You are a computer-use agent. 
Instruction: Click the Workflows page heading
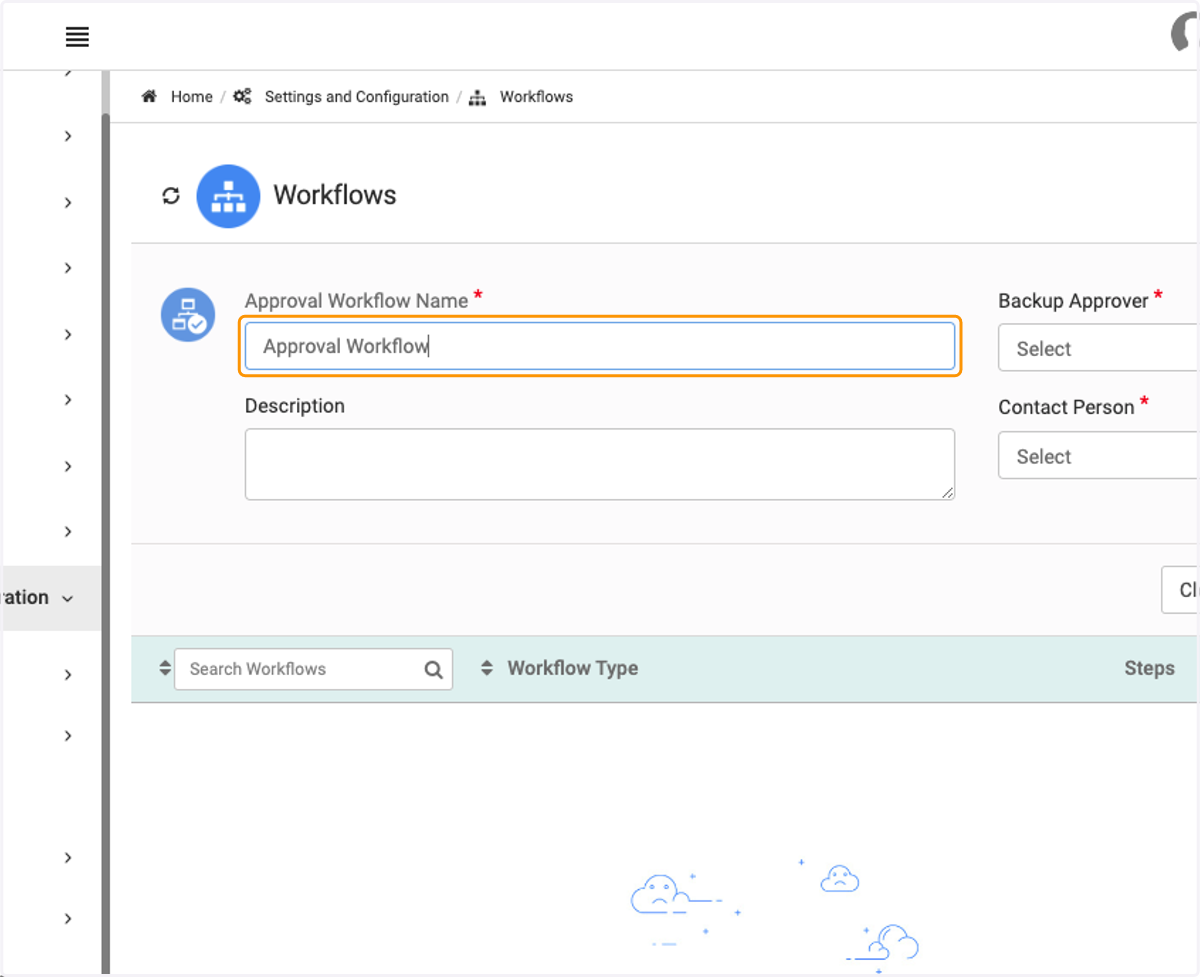(335, 195)
